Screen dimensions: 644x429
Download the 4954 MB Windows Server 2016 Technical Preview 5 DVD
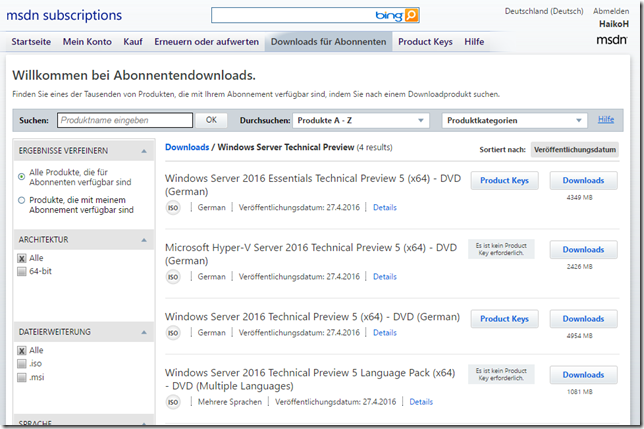coord(583,319)
